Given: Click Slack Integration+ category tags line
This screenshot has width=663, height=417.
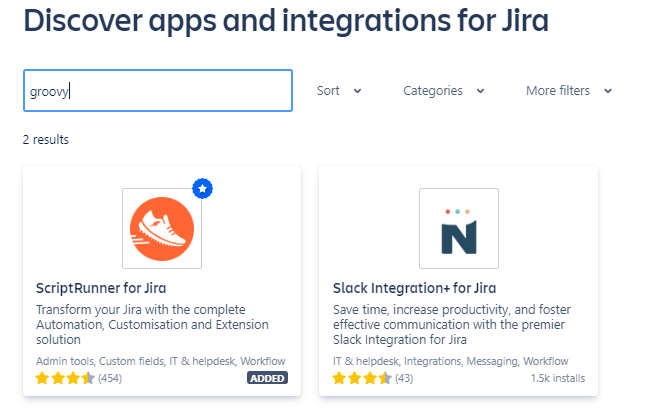Looking at the screenshot, I should click(450, 361).
